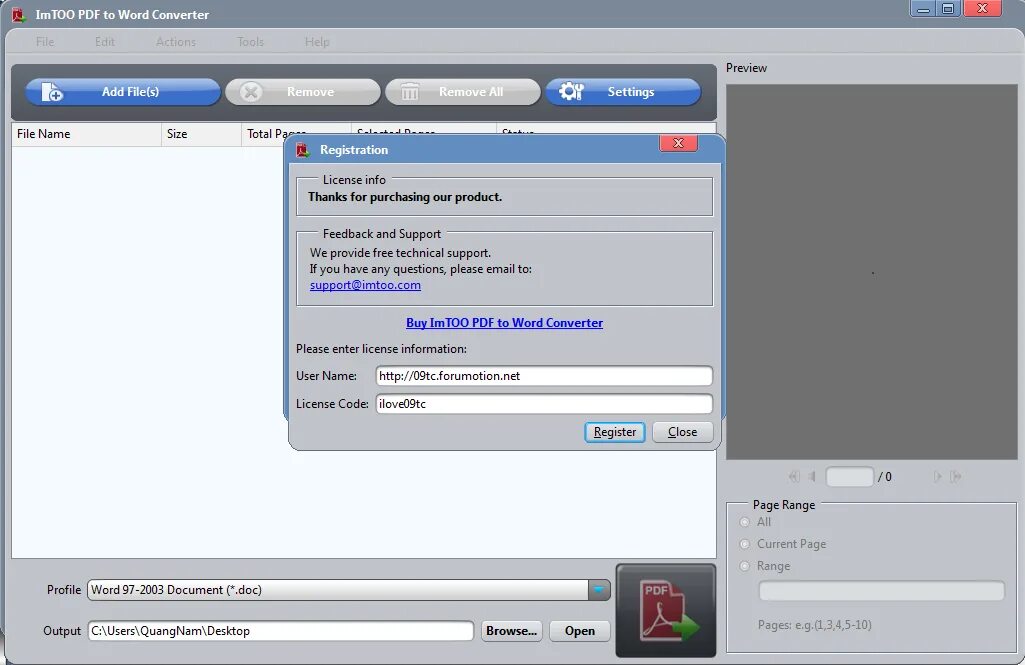Click the preview pane area

(871, 271)
